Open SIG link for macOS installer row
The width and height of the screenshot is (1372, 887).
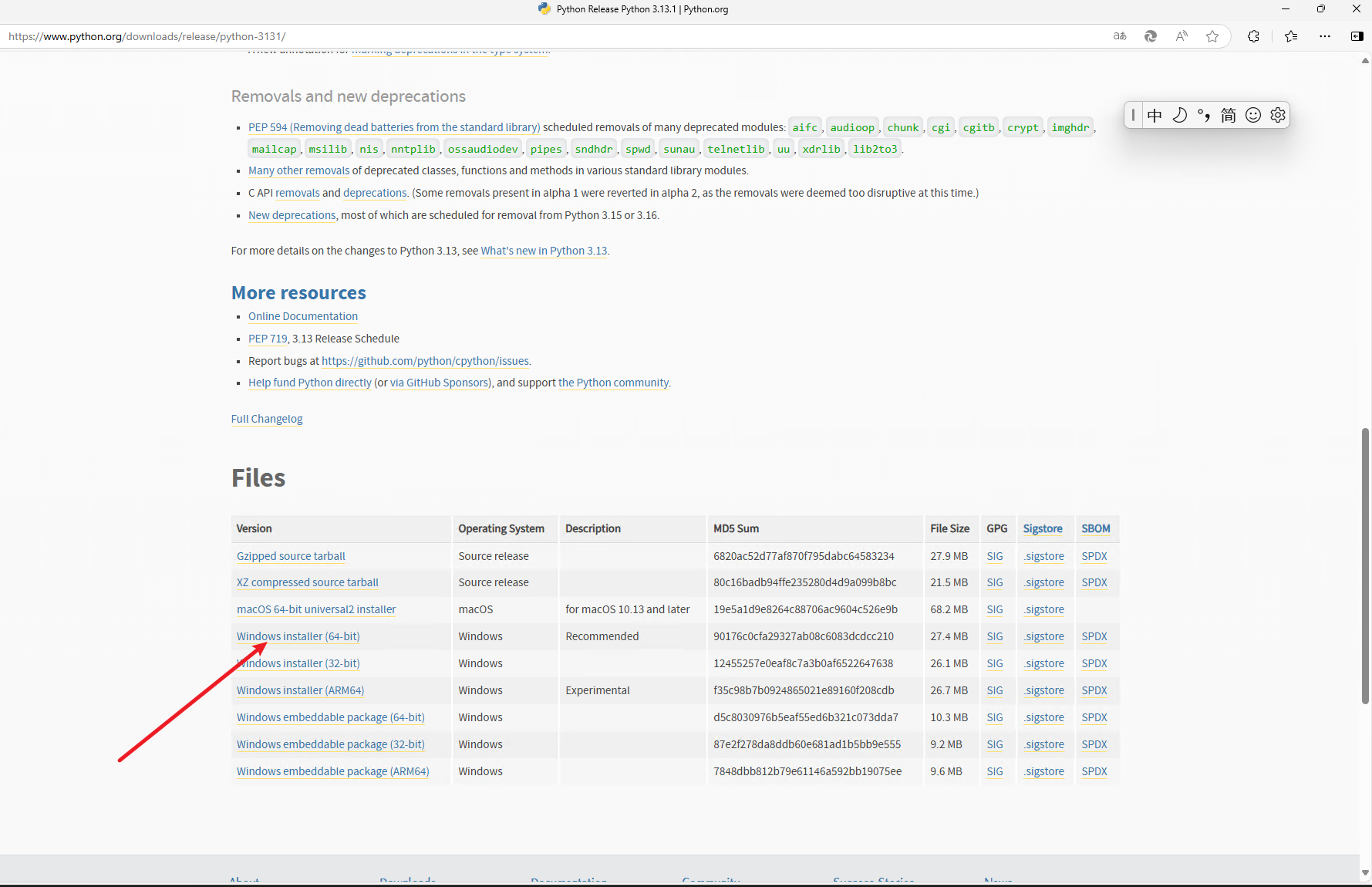click(x=995, y=609)
